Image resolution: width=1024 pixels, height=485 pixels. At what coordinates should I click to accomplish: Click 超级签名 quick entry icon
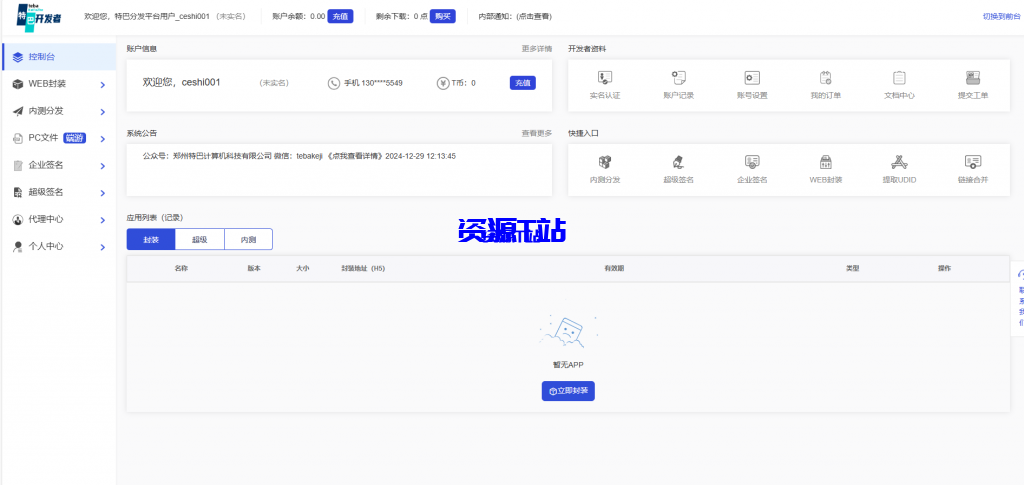[679, 162]
